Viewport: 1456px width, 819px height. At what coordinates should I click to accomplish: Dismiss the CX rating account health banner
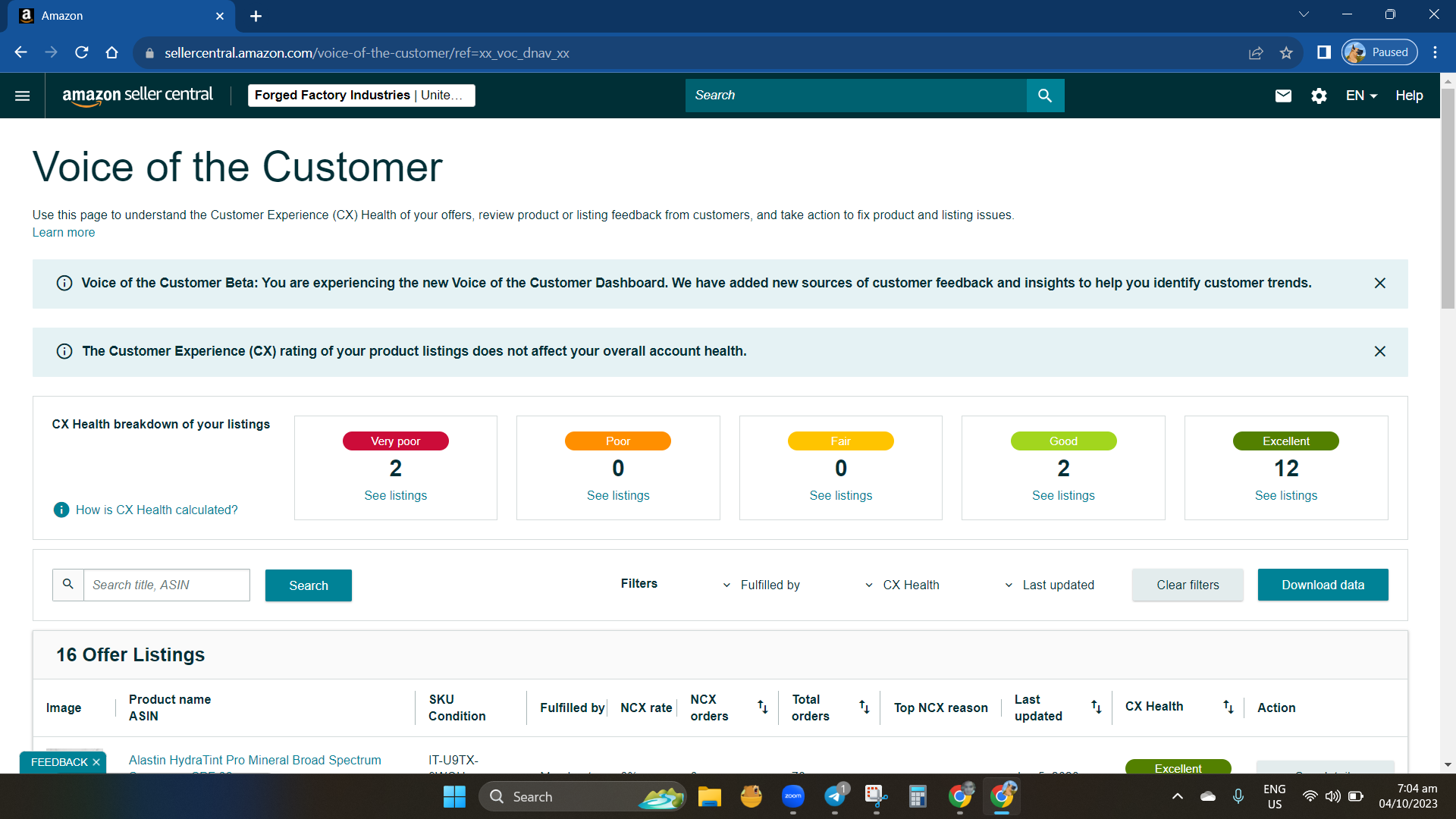tap(1380, 351)
